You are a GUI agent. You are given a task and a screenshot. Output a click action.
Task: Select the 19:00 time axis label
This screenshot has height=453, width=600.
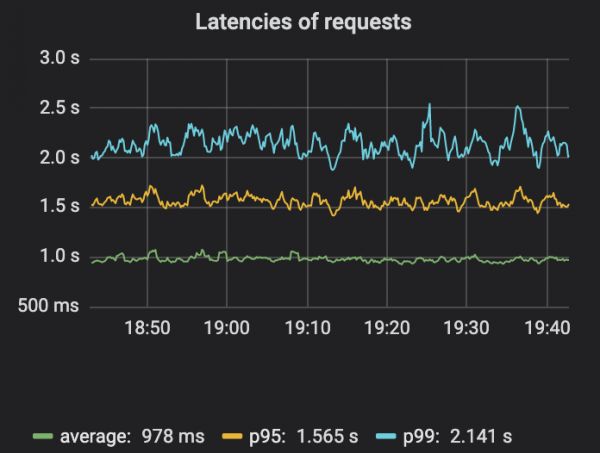pos(227,328)
